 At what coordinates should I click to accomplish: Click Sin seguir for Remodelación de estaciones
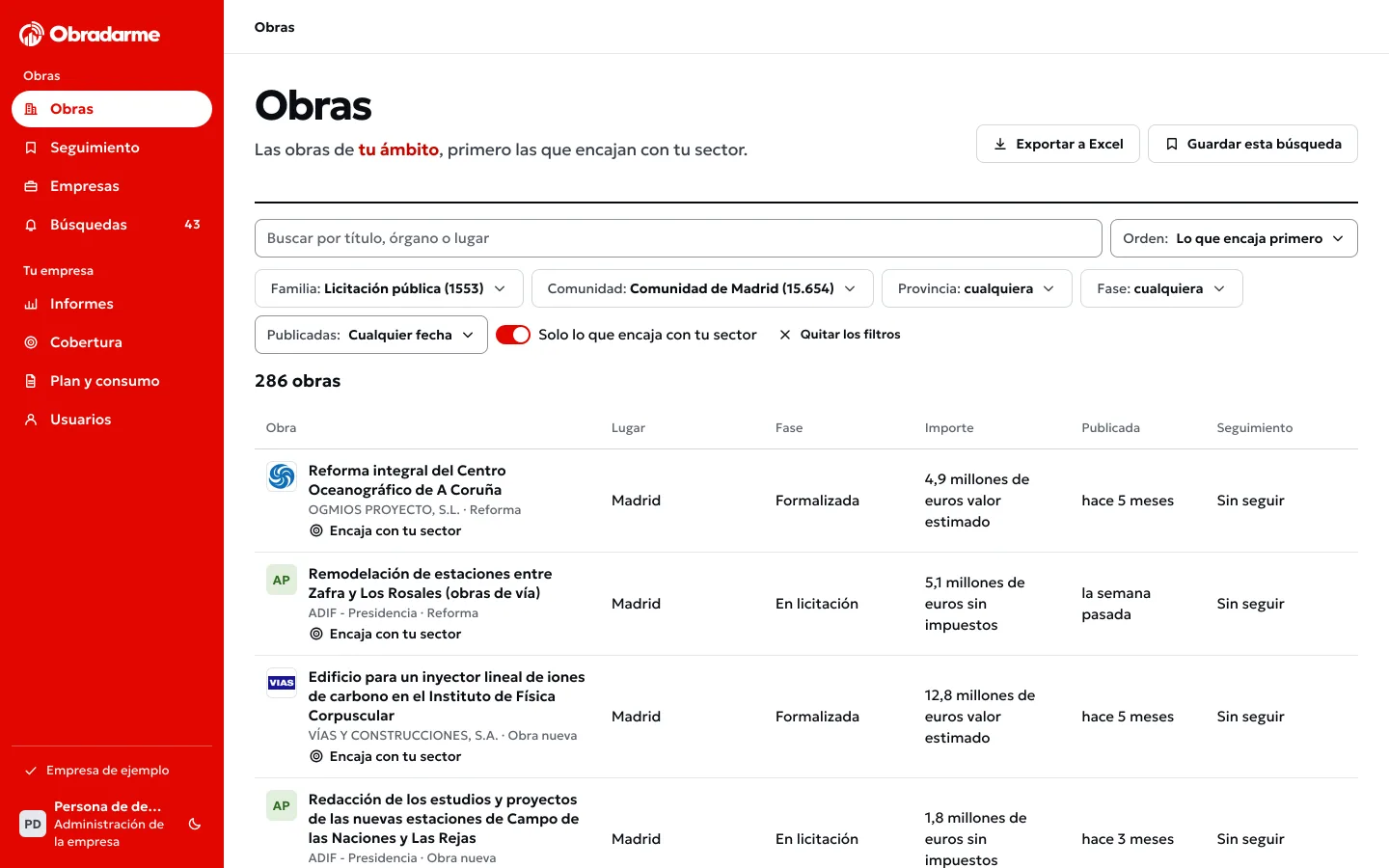(x=1250, y=604)
